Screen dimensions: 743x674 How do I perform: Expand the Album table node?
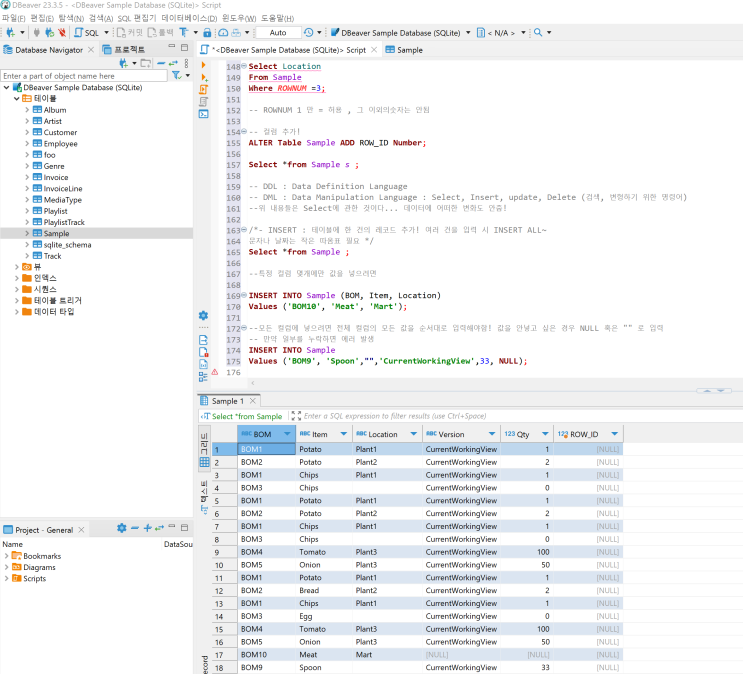point(28,110)
